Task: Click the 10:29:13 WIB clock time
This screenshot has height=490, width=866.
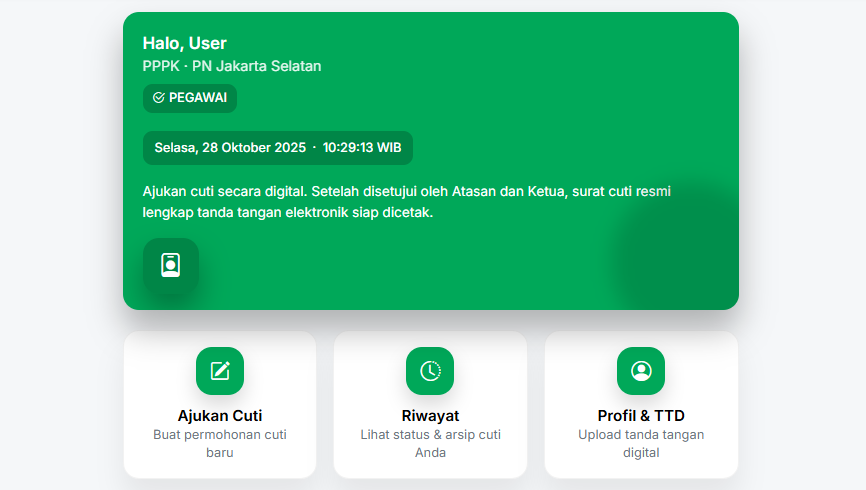Action: click(x=362, y=148)
